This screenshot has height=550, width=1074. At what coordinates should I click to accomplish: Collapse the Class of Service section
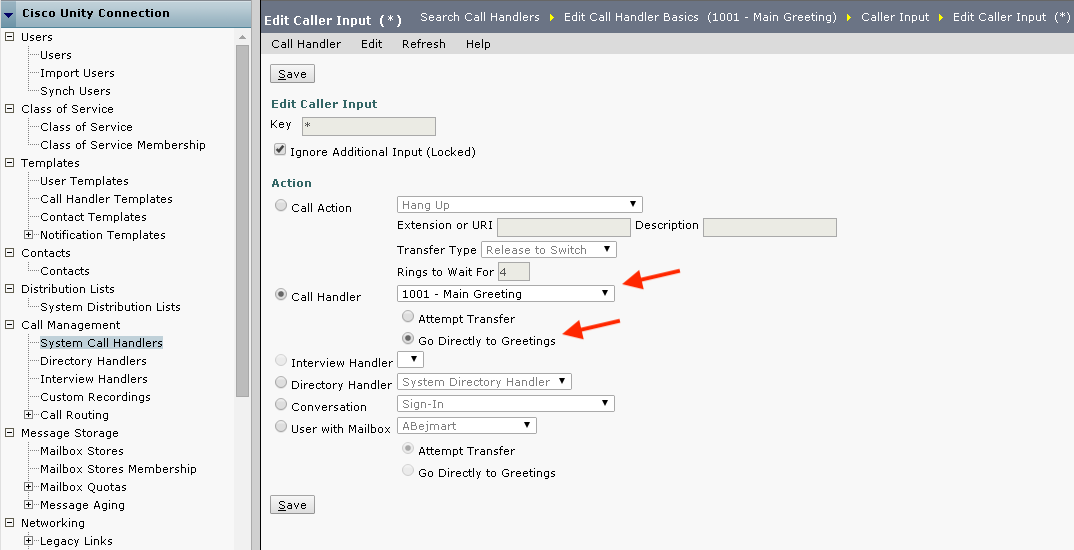click(10, 109)
